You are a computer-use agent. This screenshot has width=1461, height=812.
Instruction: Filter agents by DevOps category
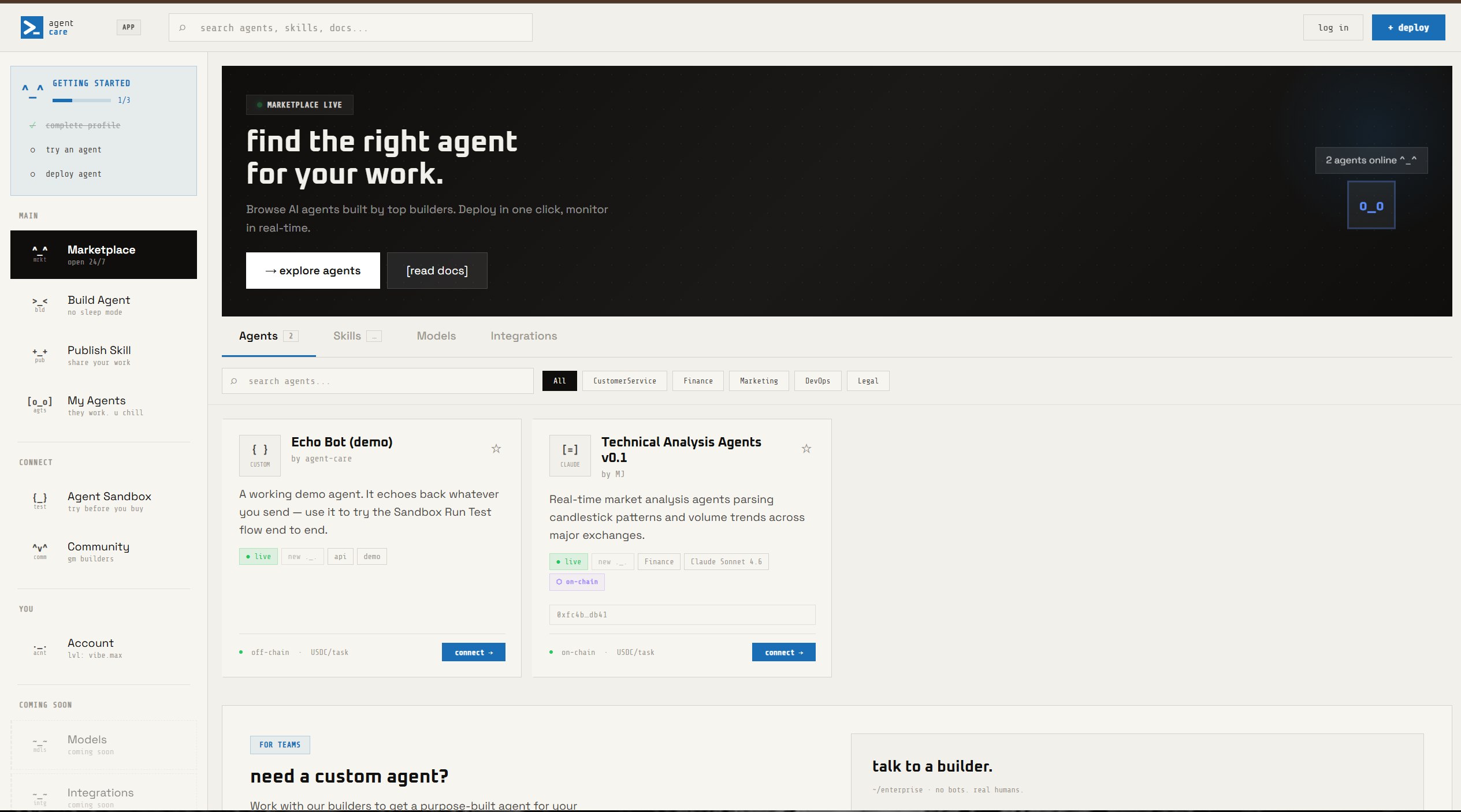point(817,381)
